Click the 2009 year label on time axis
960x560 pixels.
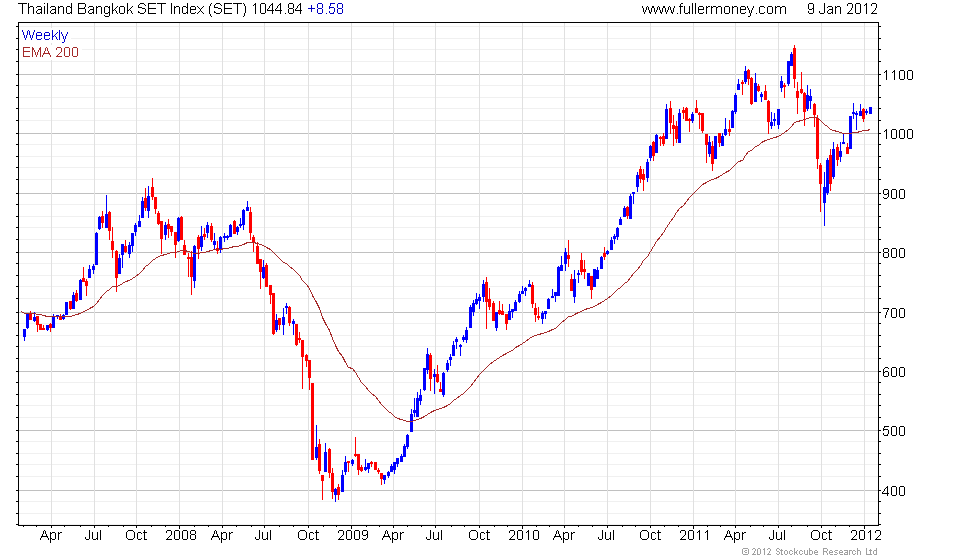[x=353, y=536]
